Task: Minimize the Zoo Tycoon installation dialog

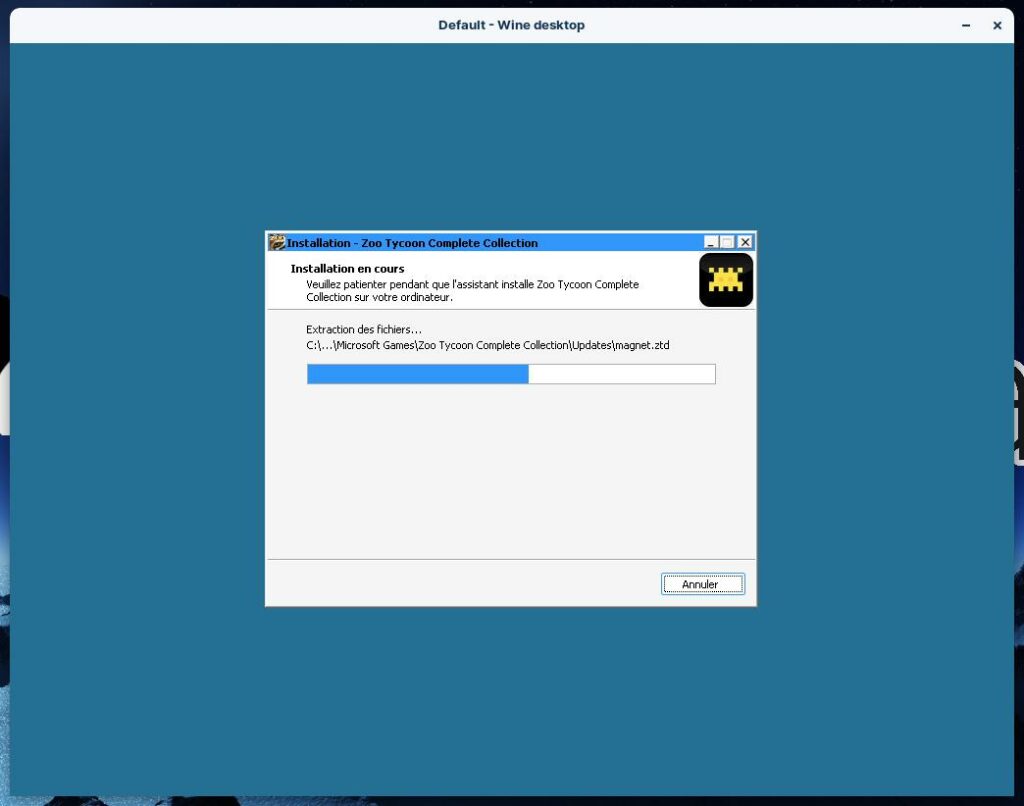Action: click(711, 242)
